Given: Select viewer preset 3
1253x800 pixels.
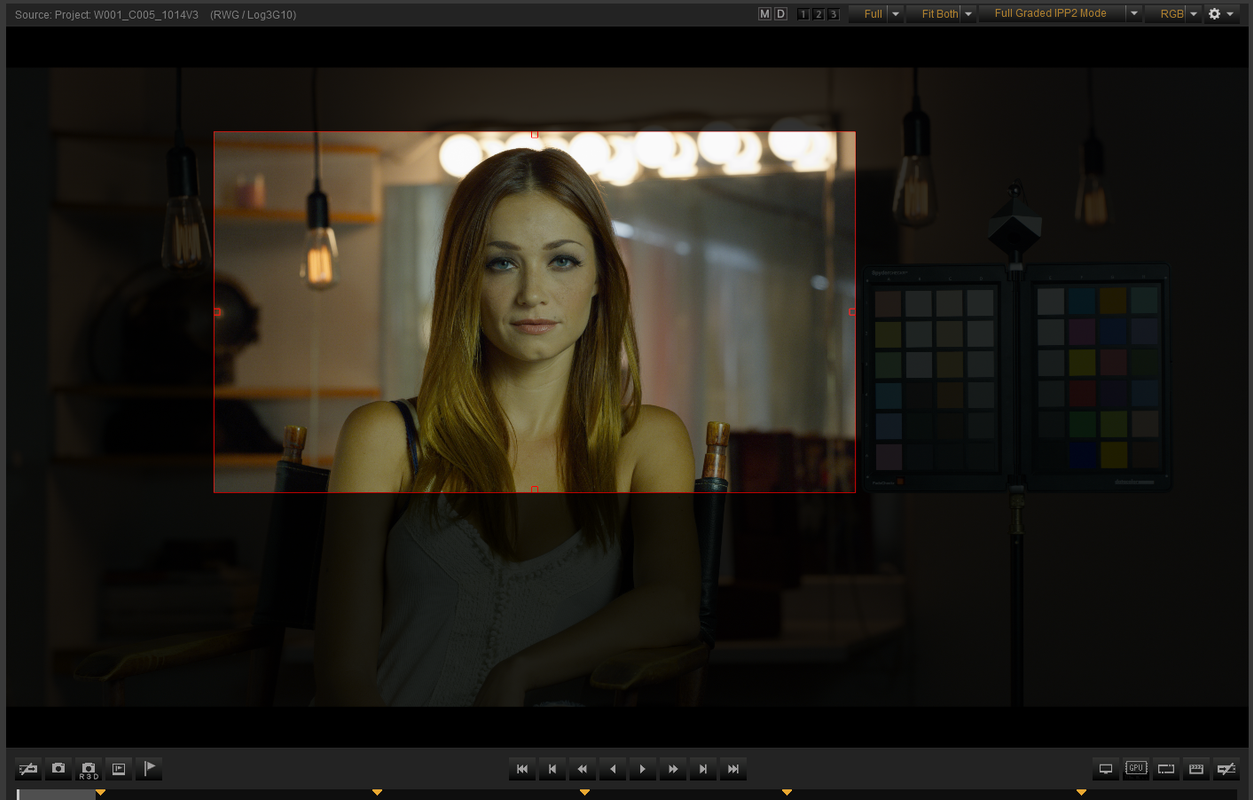Looking at the screenshot, I should pos(833,14).
